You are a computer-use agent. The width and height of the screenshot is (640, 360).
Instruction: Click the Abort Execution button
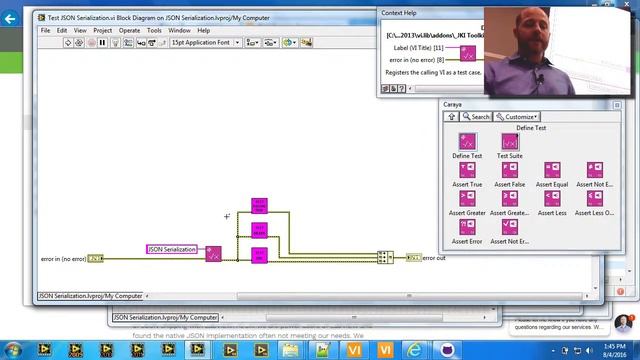pyautogui.click(x=91, y=42)
